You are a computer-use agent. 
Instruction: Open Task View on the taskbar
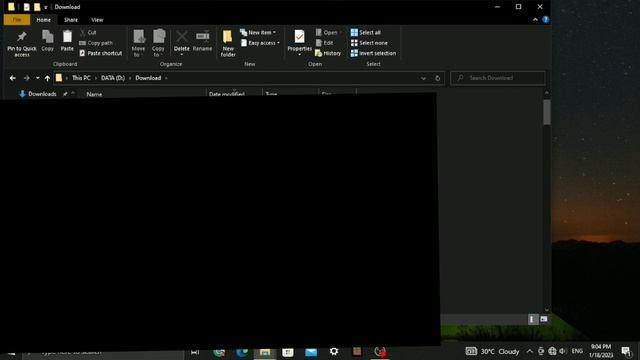pyautogui.click(x=195, y=351)
